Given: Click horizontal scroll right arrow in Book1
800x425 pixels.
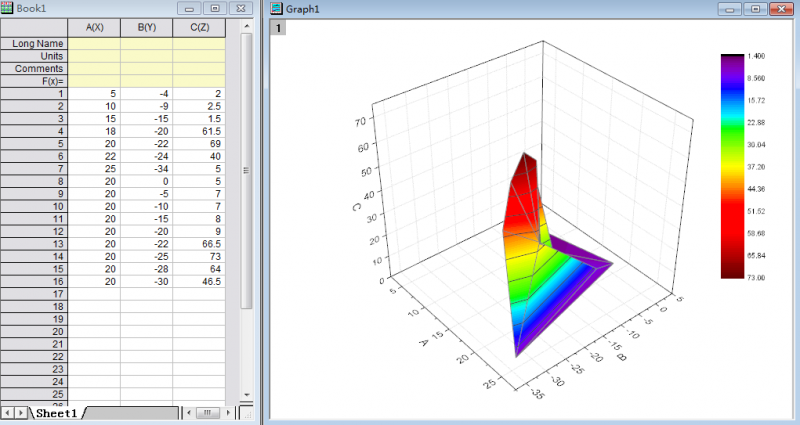Looking at the screenshot, I should (x=228, y=412).
